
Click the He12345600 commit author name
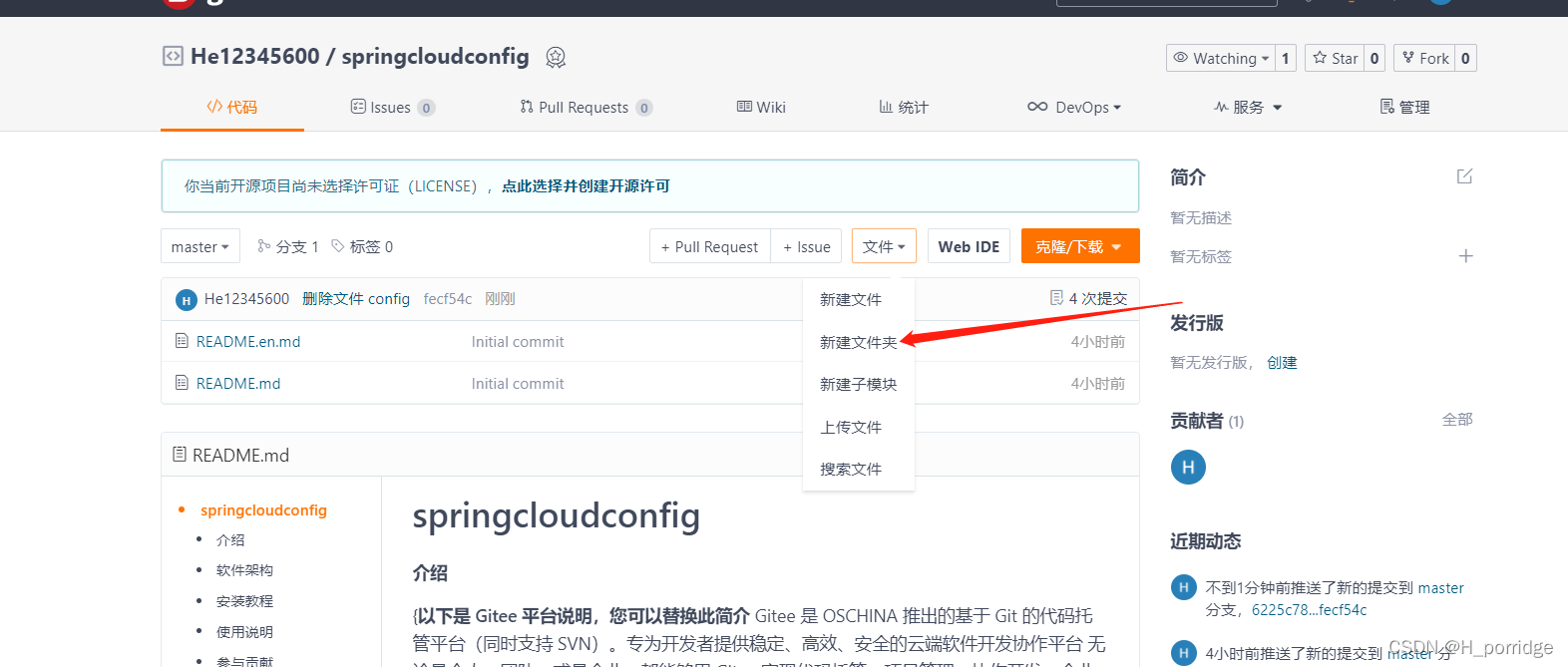[246, 298]
